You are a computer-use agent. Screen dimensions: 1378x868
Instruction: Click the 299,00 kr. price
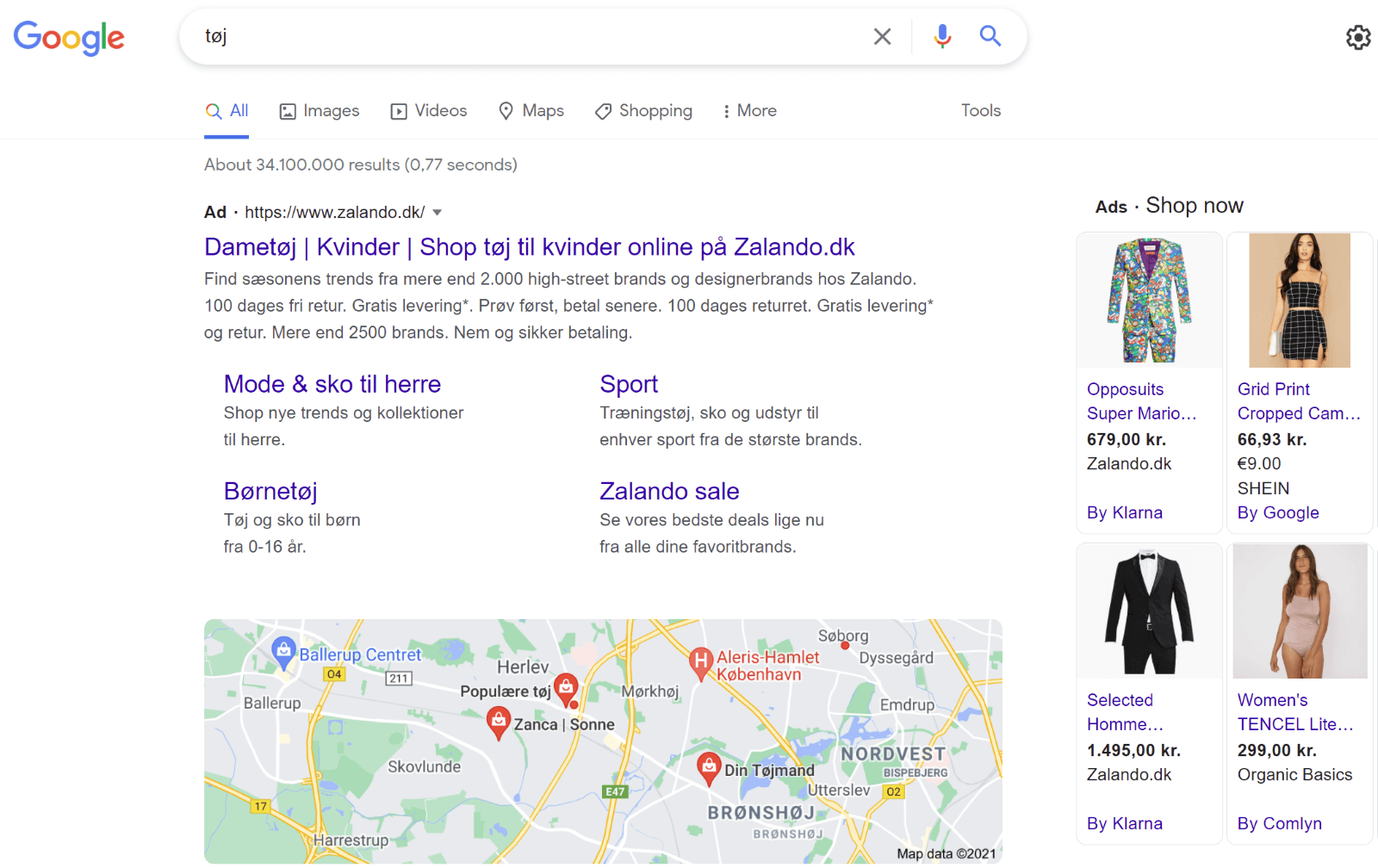(1277, 751)
